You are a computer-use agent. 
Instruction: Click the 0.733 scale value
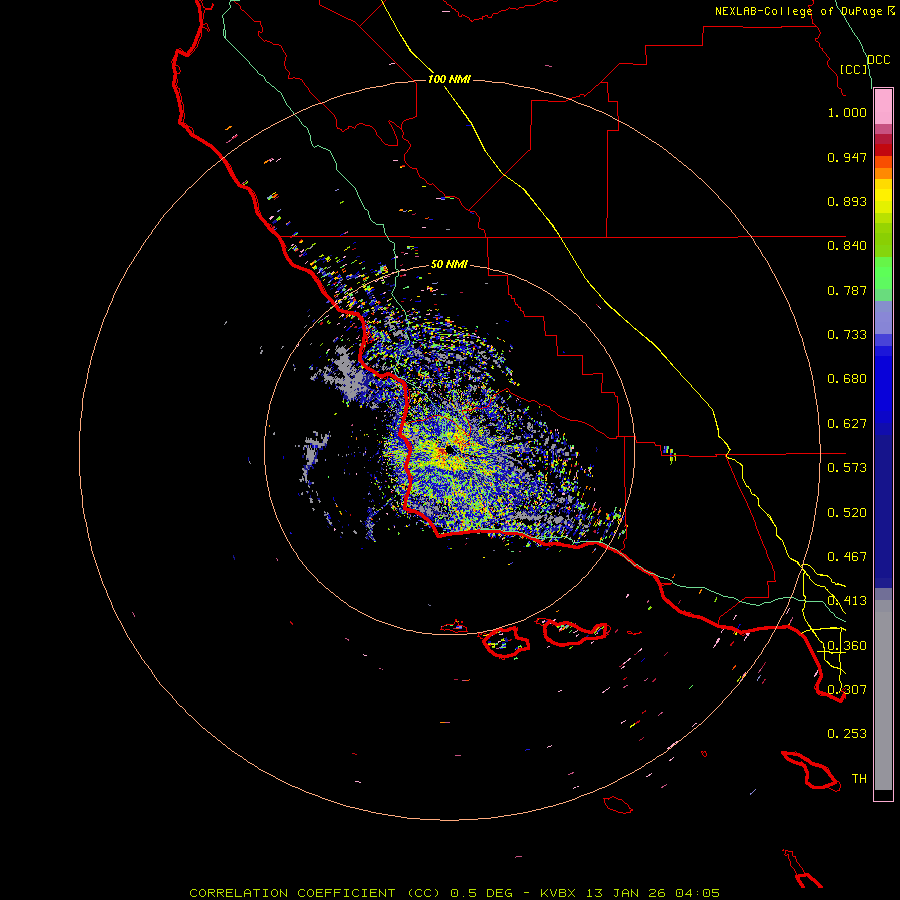[x=847, y=335]
